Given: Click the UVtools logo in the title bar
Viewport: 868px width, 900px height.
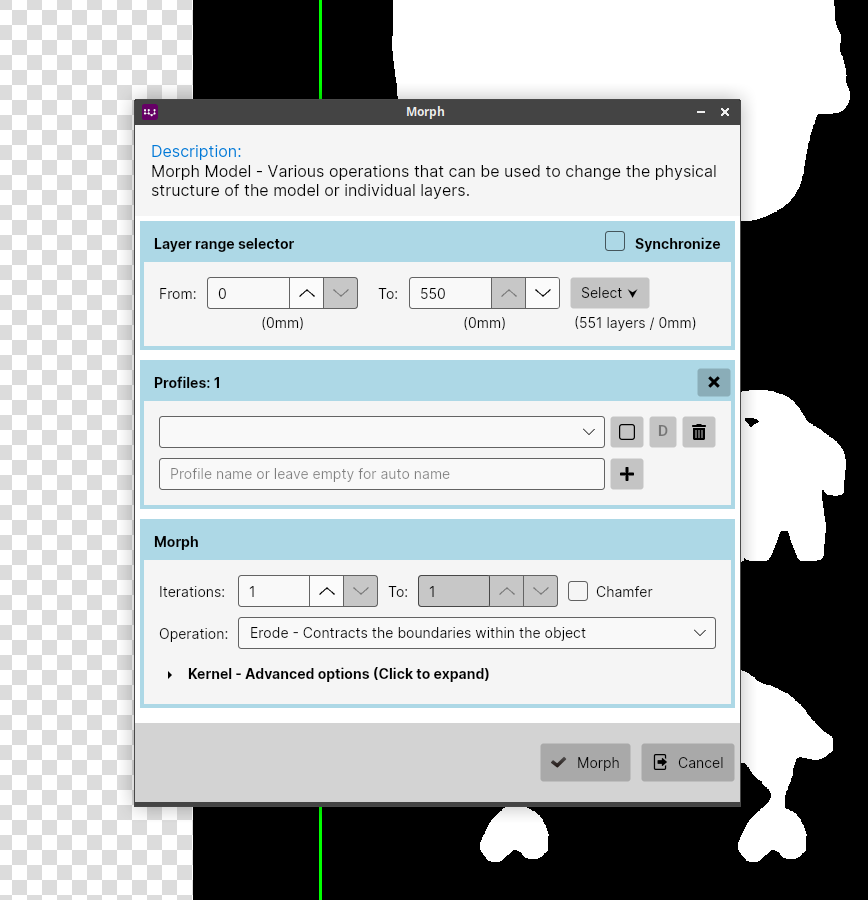Looking at the screenshot, I should [149, 112].
